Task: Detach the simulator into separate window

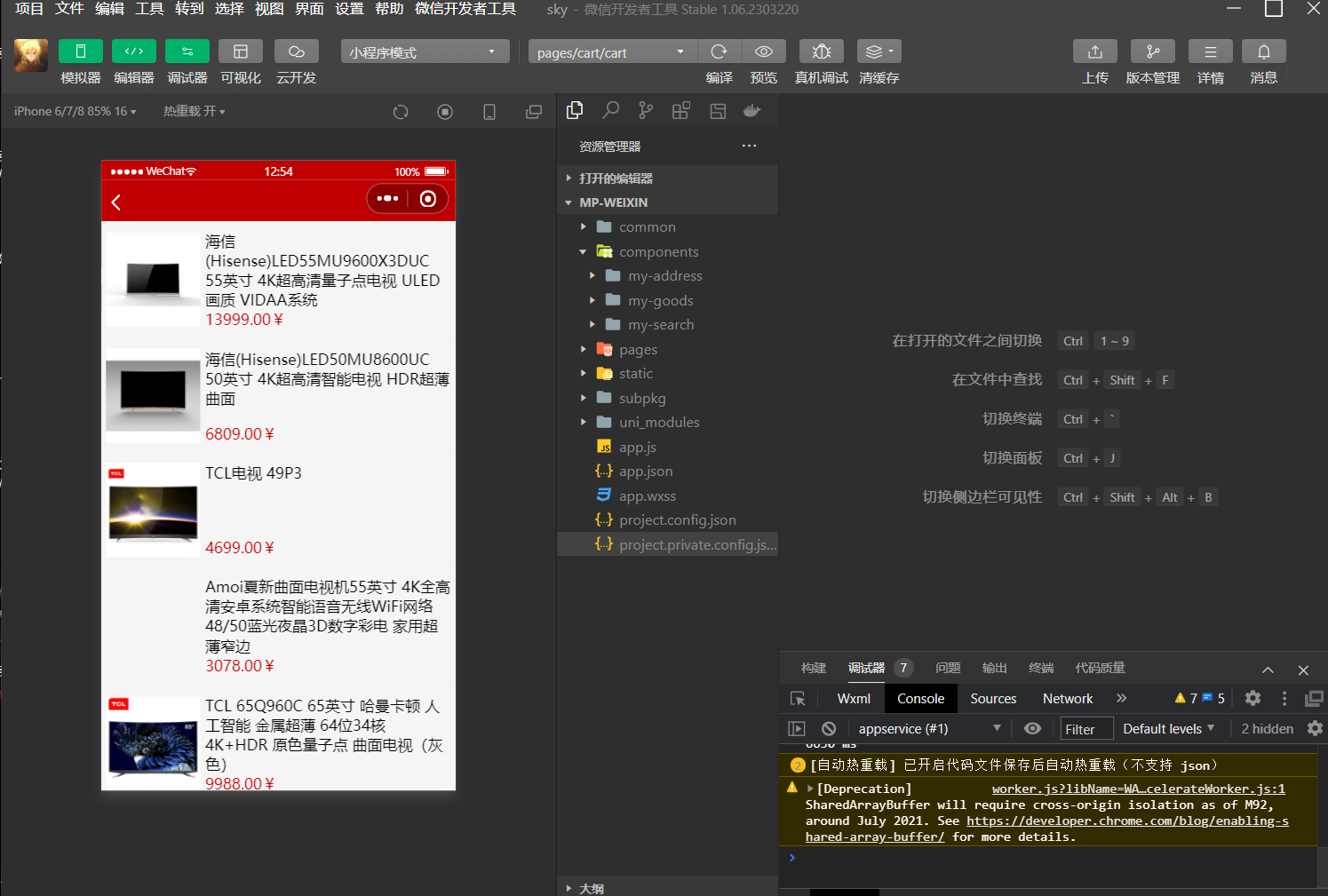Action: click(534, 112)
